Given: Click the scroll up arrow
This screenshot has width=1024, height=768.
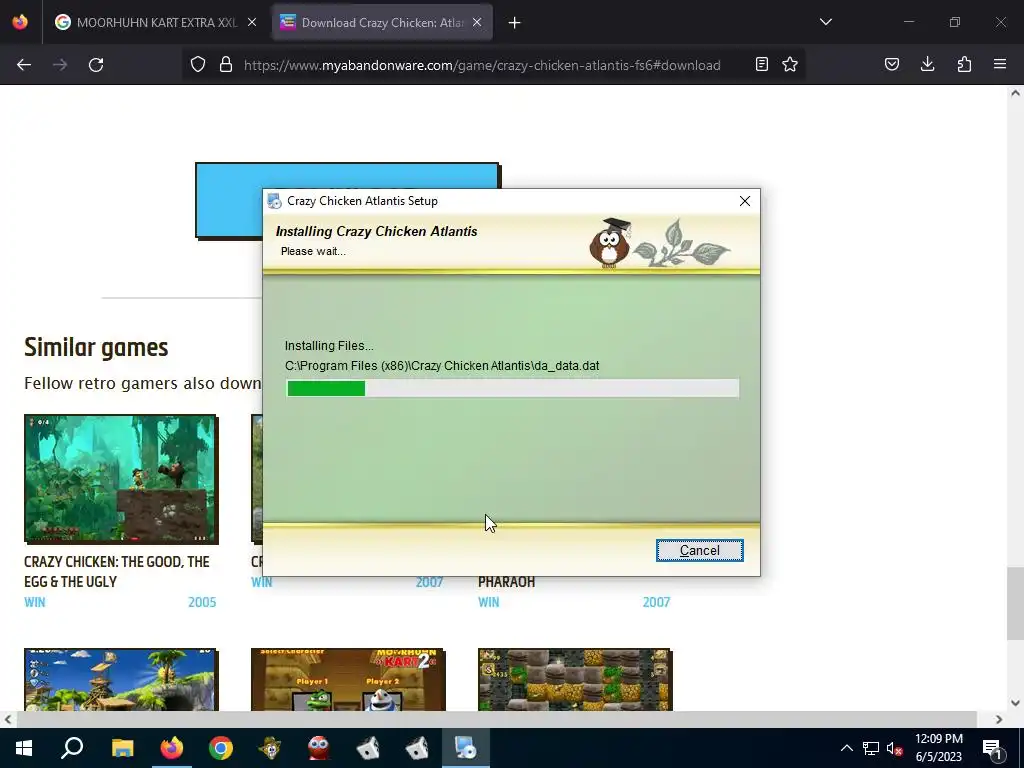Looking at the screenshot, I should click(1015, 93).
